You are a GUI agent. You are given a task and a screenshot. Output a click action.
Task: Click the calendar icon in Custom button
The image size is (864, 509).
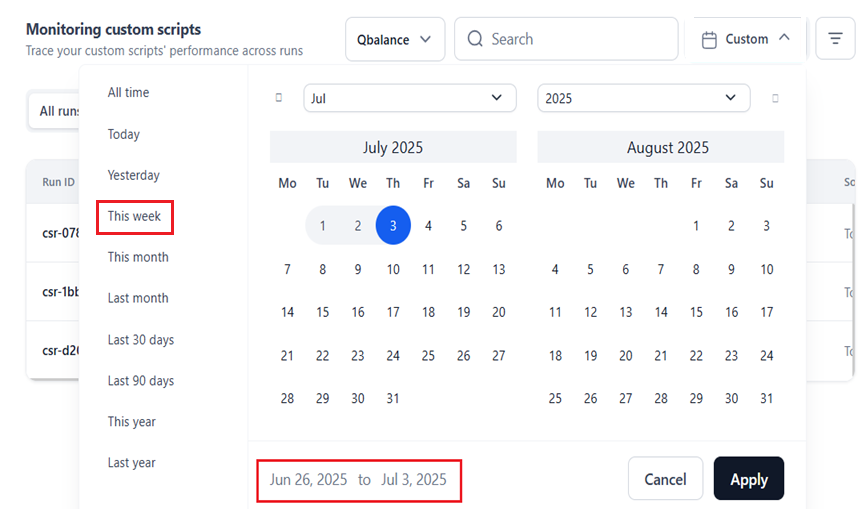[x=710, y=40]
